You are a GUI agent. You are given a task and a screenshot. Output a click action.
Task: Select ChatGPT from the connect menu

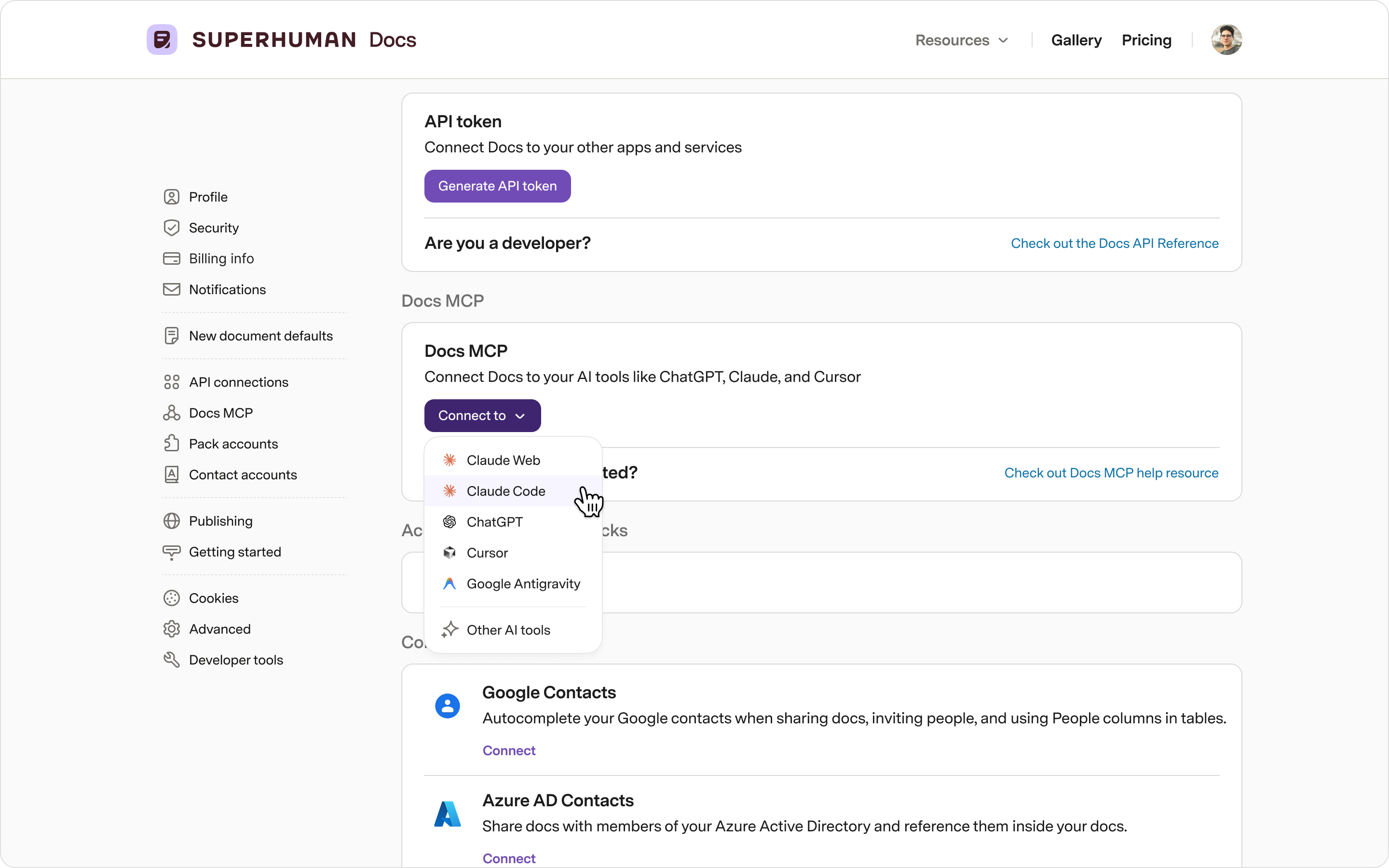pos(513,522)
